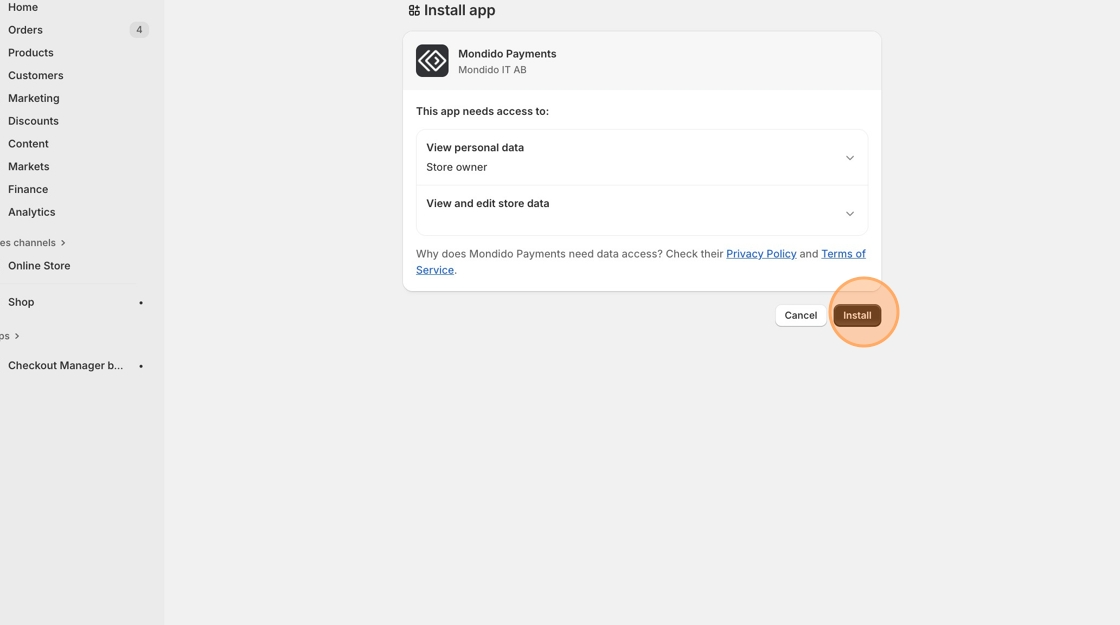Open Customers in the sidebar
Image resolution: width=1120 pixels, height=625 pixels.
pos(36,76)
